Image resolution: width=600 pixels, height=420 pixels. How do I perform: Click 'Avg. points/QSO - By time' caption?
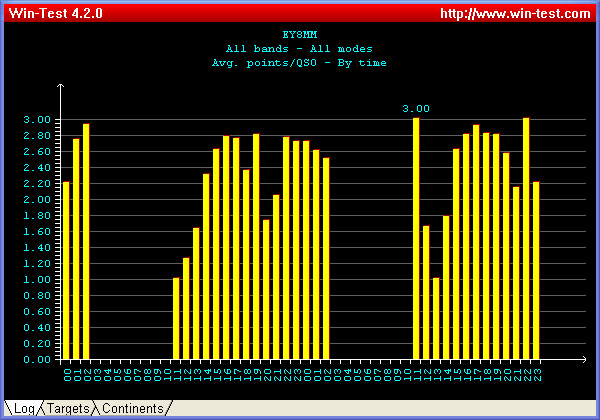click(299, 63)
